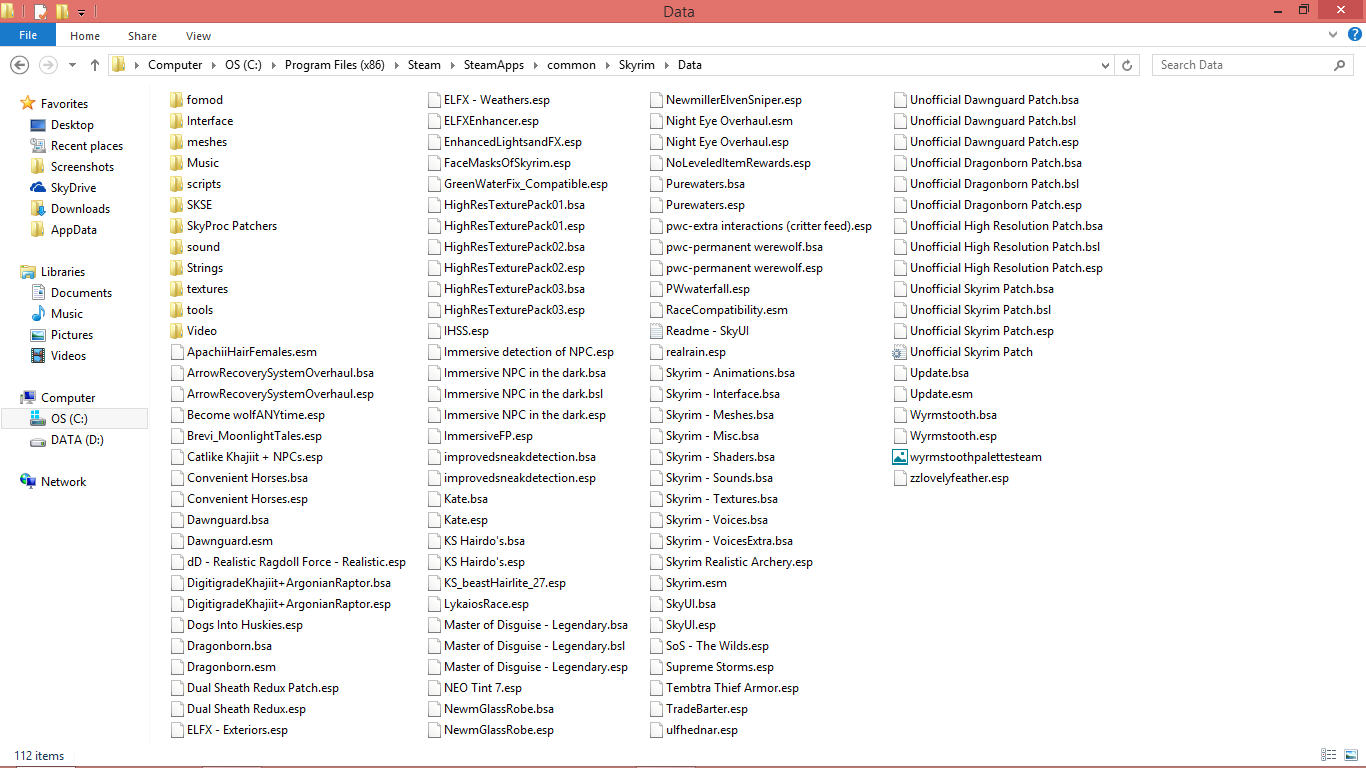The width and height of the screenshot is (1366, 768).
Task: Select Unofficial Dawnguard Patch.bsa file name
Action: [994, 100]
